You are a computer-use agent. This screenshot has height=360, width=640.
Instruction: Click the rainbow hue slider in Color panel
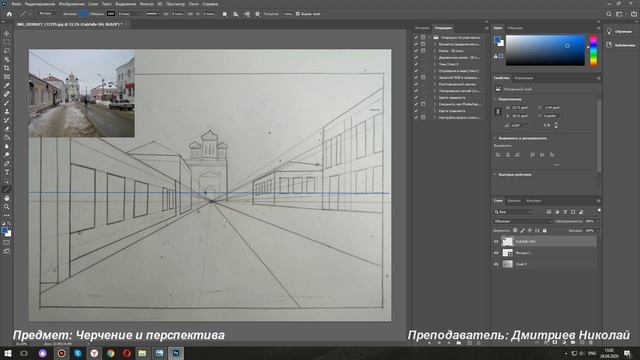click(593, 51)
